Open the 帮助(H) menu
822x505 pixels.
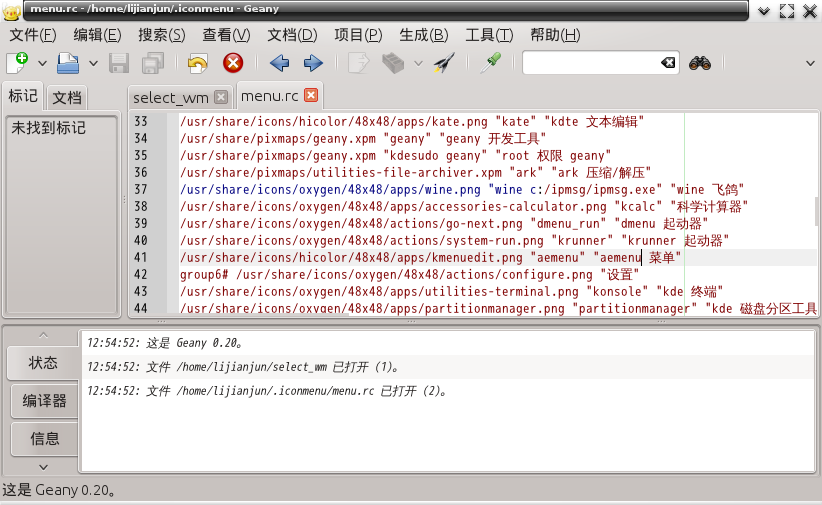click(555, 35)
